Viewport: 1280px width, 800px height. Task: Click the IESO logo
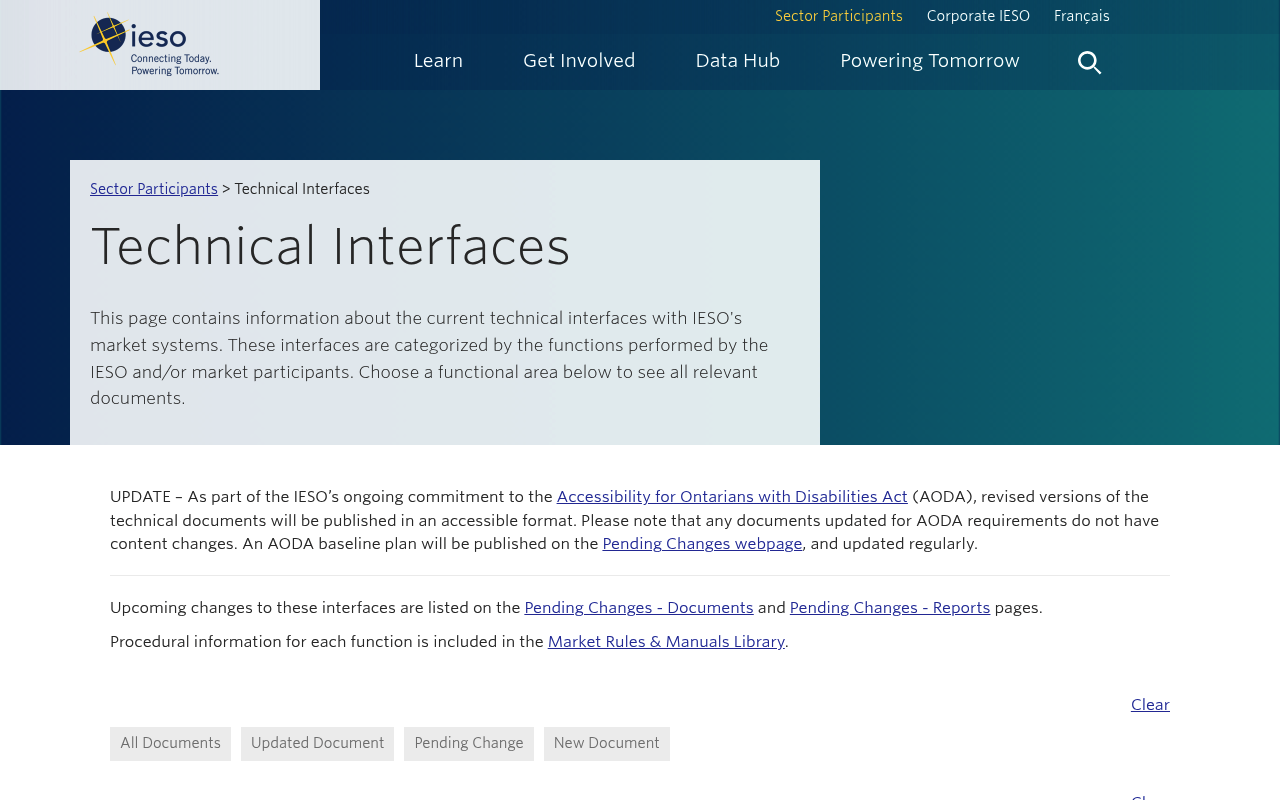(150, 45)
